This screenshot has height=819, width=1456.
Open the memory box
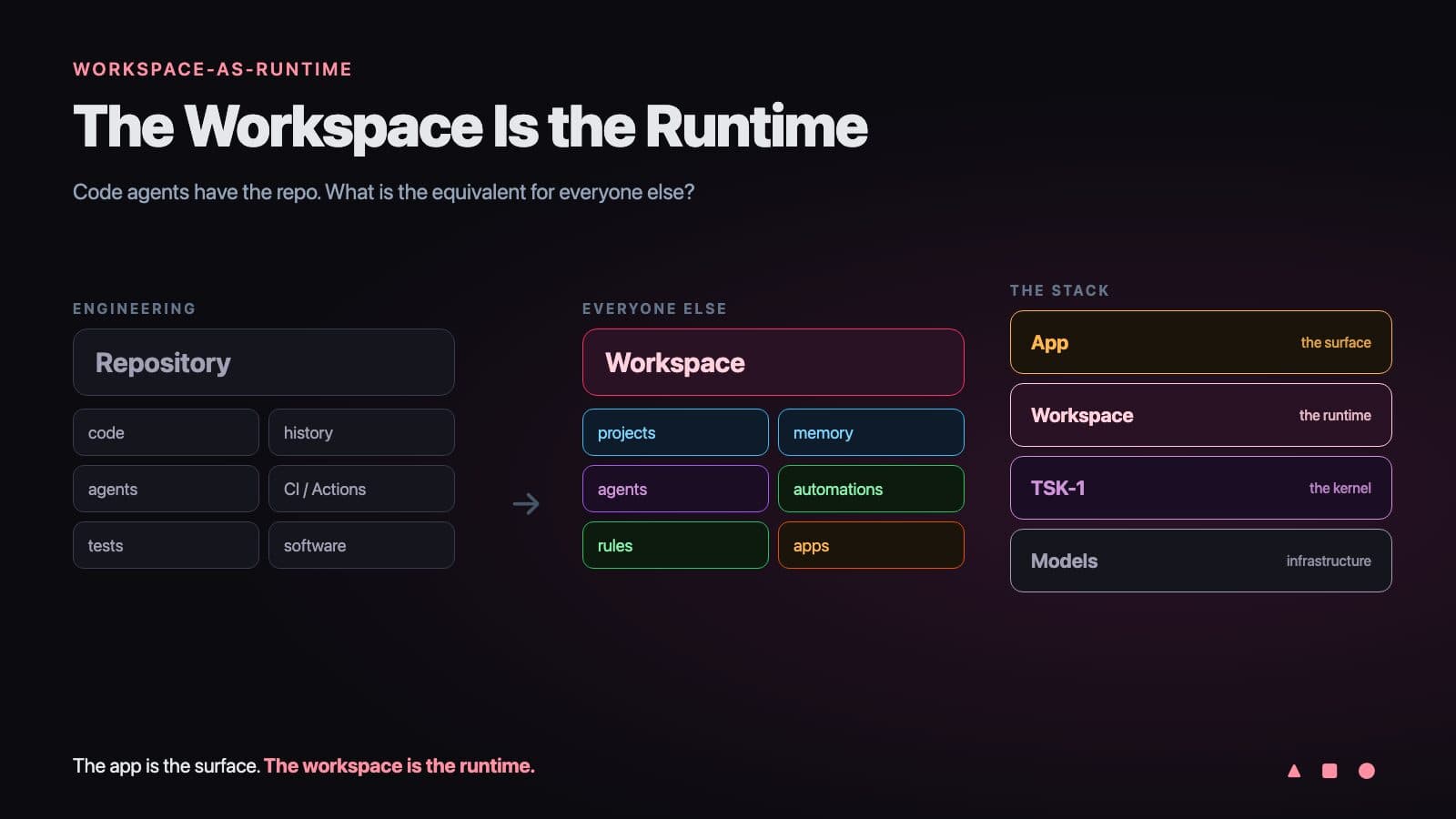pyautogui.click(x=871, y=432)
